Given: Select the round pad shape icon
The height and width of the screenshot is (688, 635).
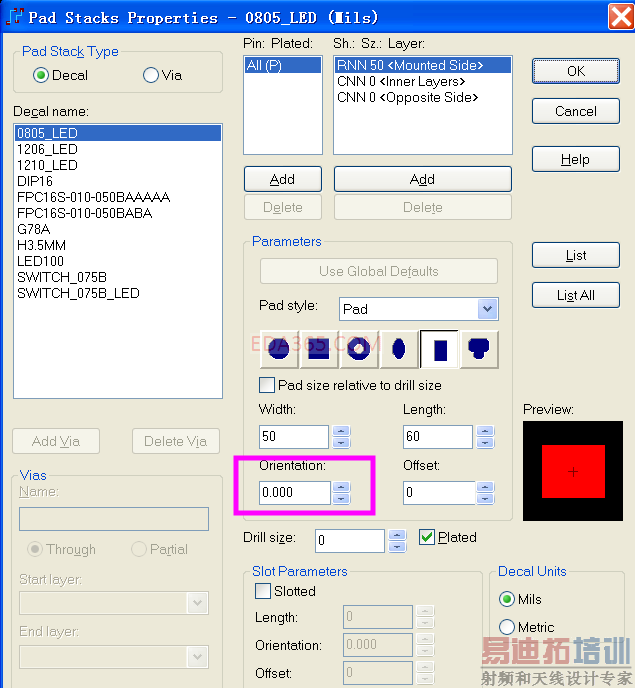Looking at the screenshot, I should pyautogui.click(x=279, y=349).
